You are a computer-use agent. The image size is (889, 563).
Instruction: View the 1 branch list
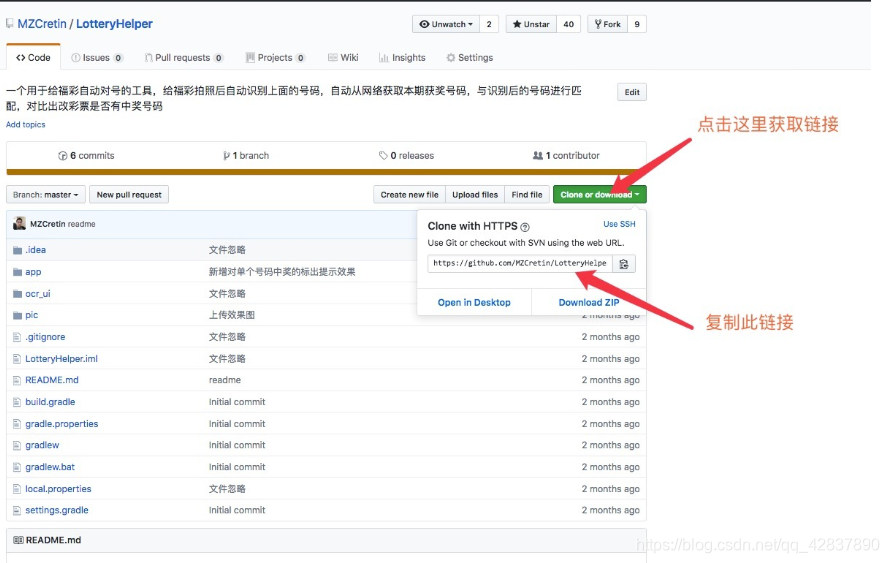pos(246,156)
